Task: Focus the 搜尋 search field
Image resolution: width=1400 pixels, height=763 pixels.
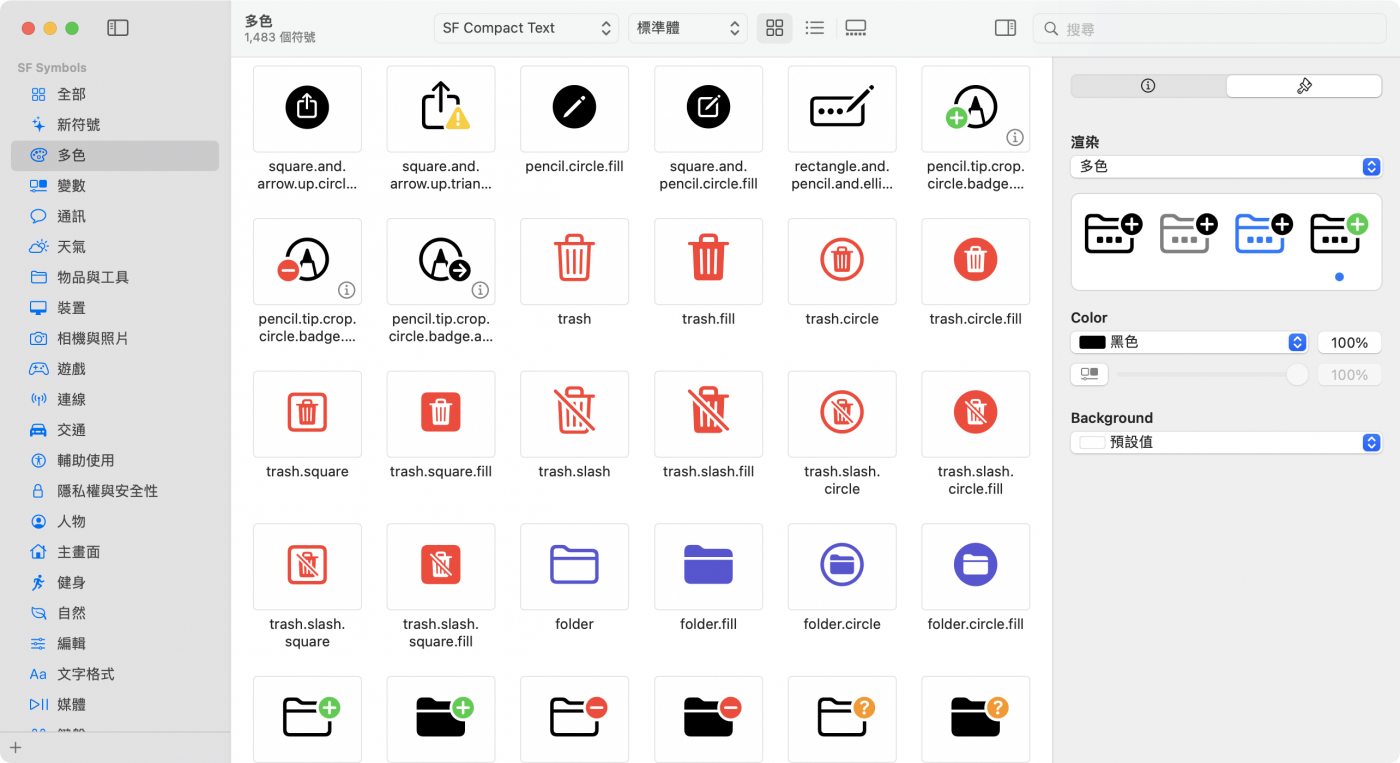Action: pyautogui.click(x=1209, y=28)
